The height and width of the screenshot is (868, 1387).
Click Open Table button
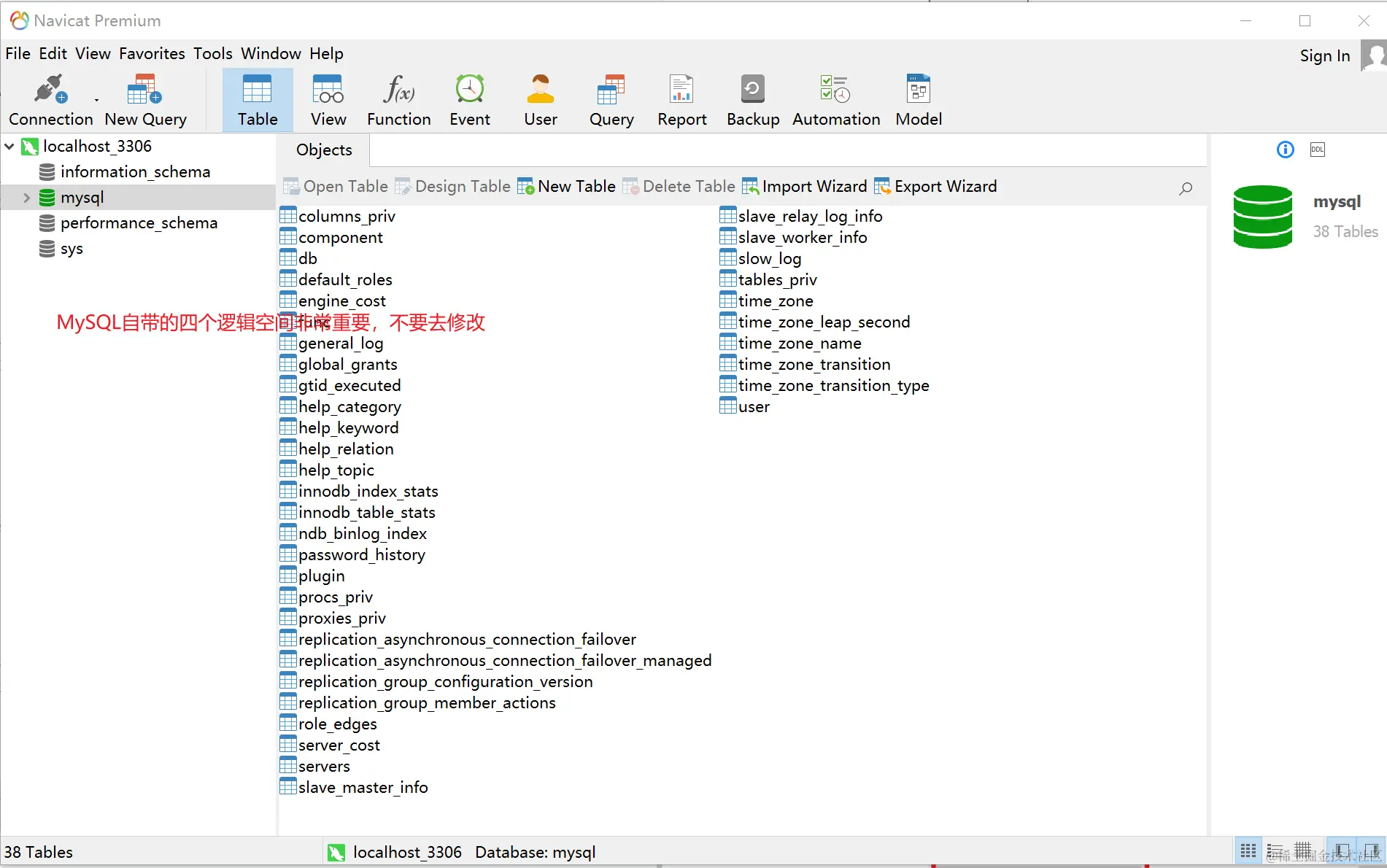point(336,187)
